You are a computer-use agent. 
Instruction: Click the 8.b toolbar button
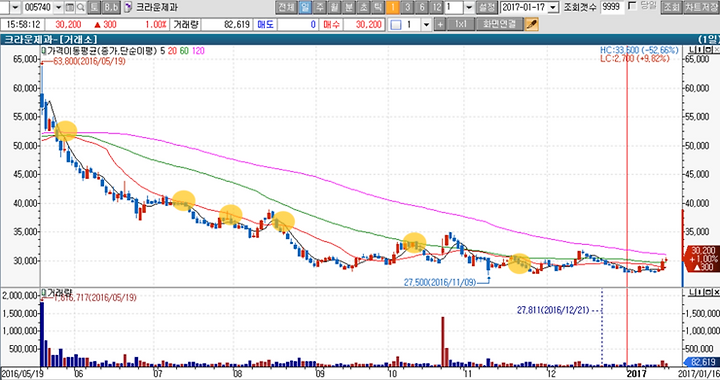pyautogui.click(x=111, y=7)
